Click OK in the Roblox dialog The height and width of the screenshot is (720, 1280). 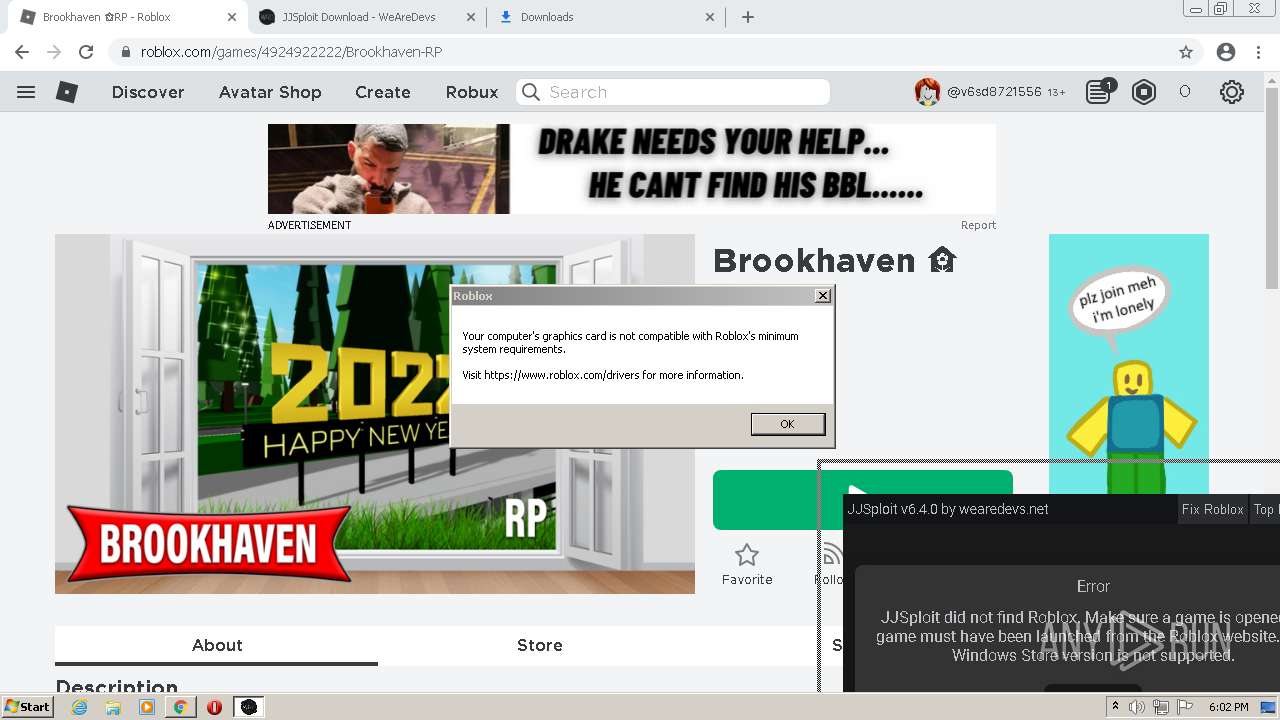point(788,424)
